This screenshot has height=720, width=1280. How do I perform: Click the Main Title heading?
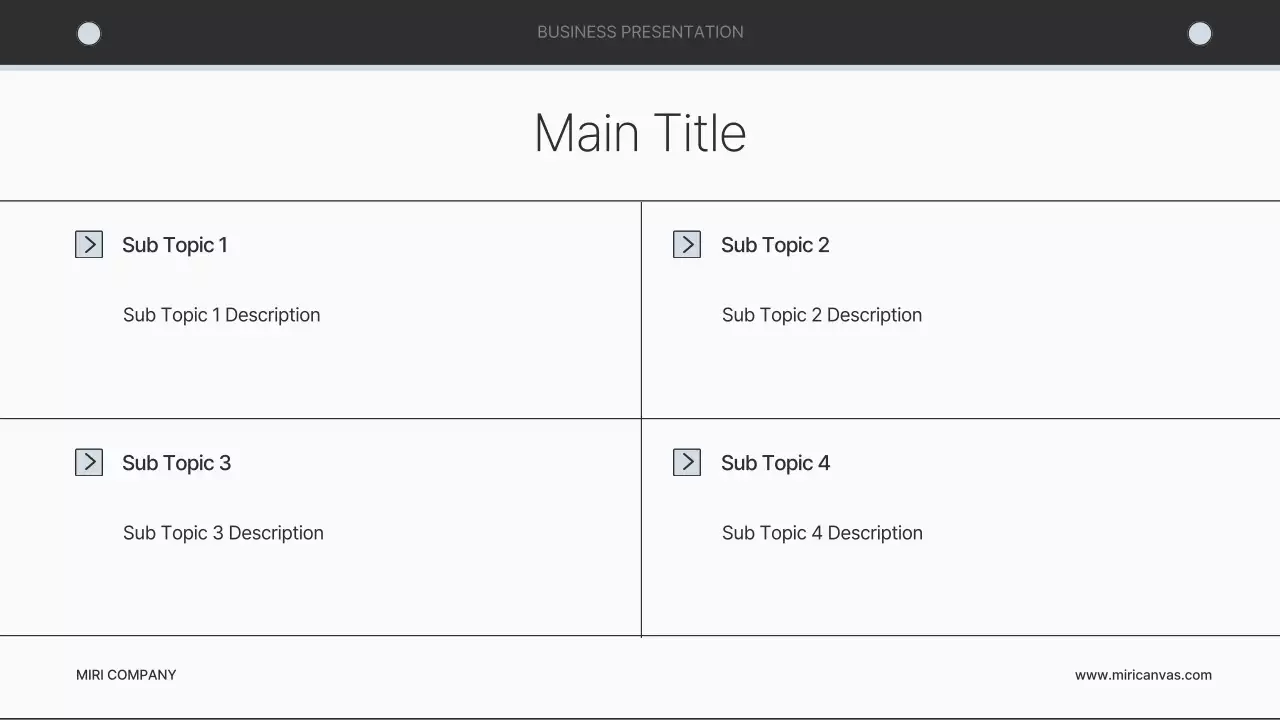[x=640, y=133]
